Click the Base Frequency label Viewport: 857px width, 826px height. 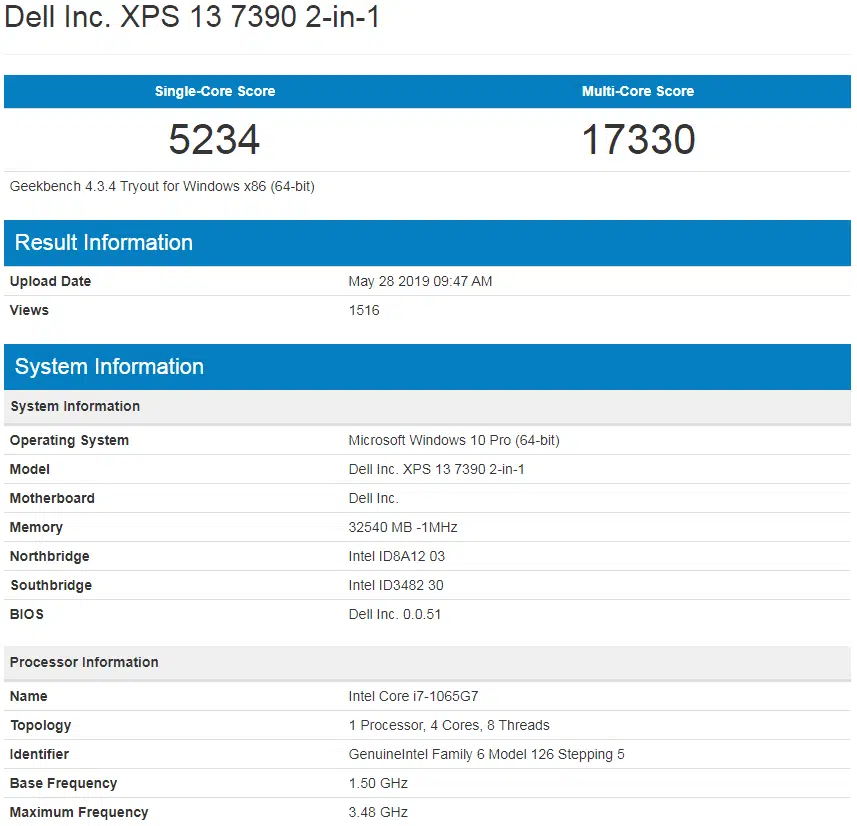(x=63, y=783)
